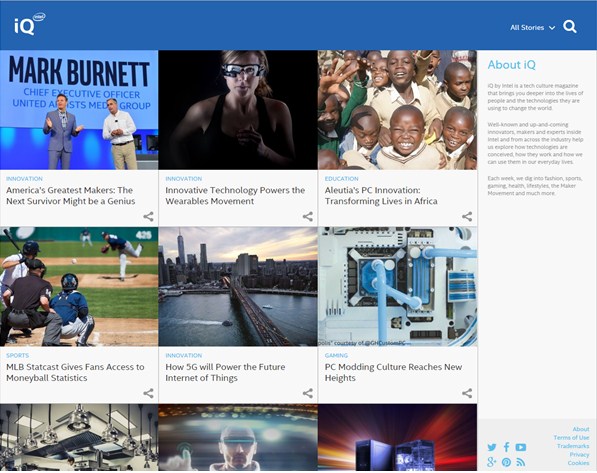Share the MLB Statcast story

[x=148, y=393]
